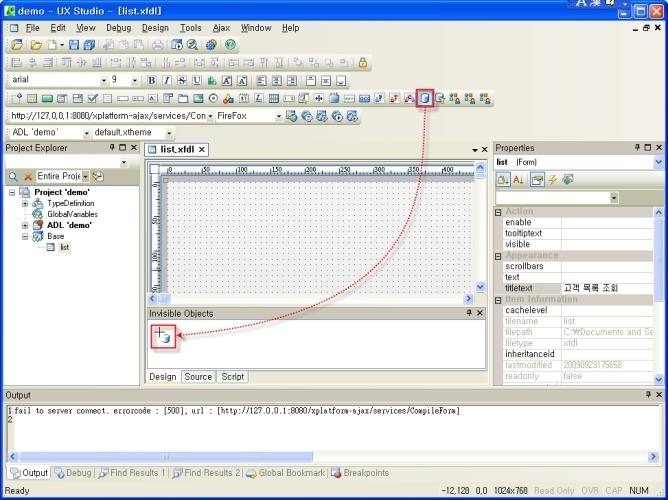Click the blue gear options icon
Image resolution: width=668 pixels, height=500 pixels.
tap(211, 45)
